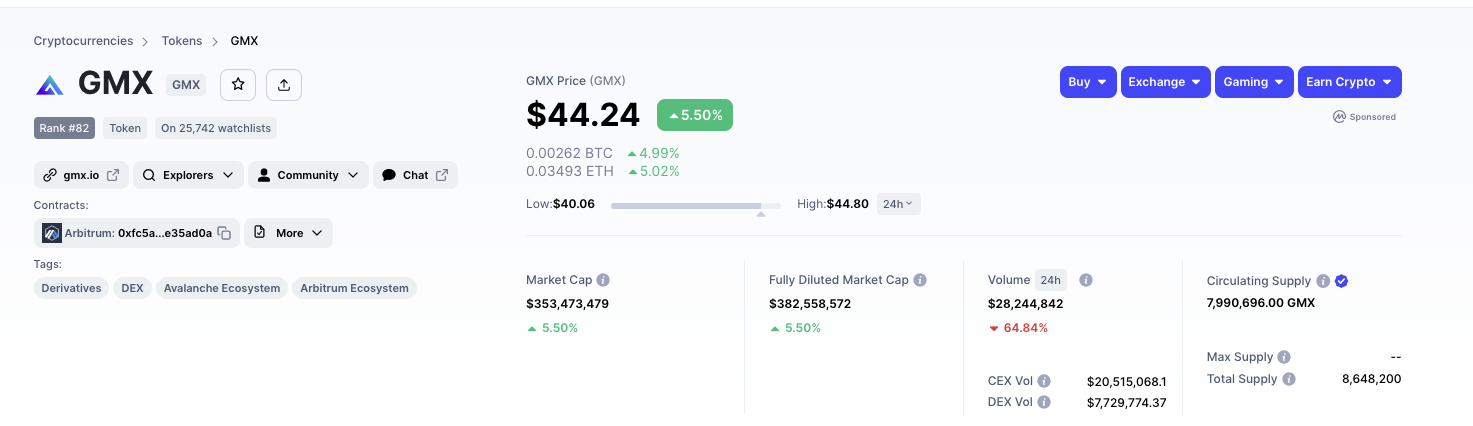Open the Buy dropdown menu

(1088, 82)
